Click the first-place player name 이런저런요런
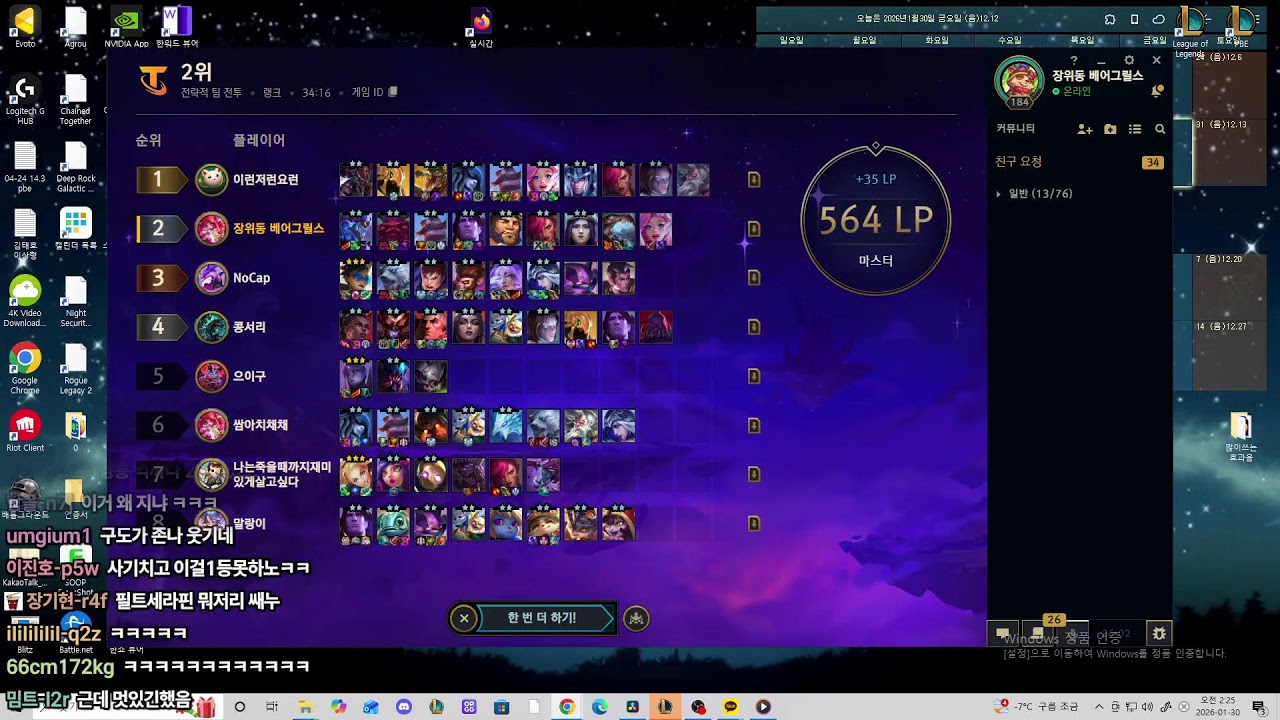 (266, 180)
